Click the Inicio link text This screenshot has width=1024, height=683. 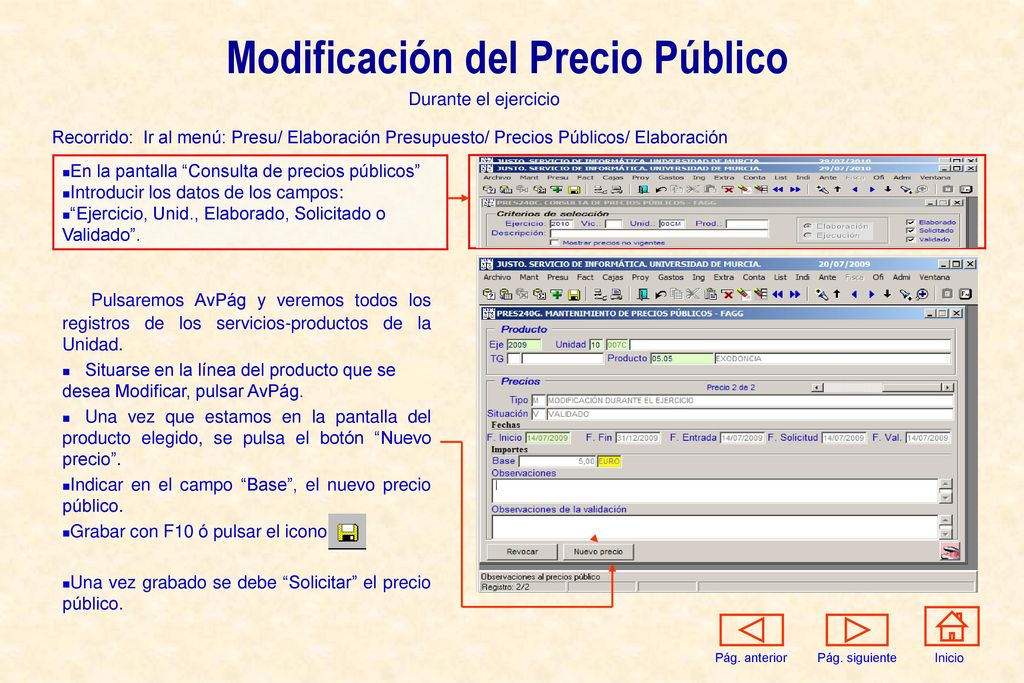949,658
